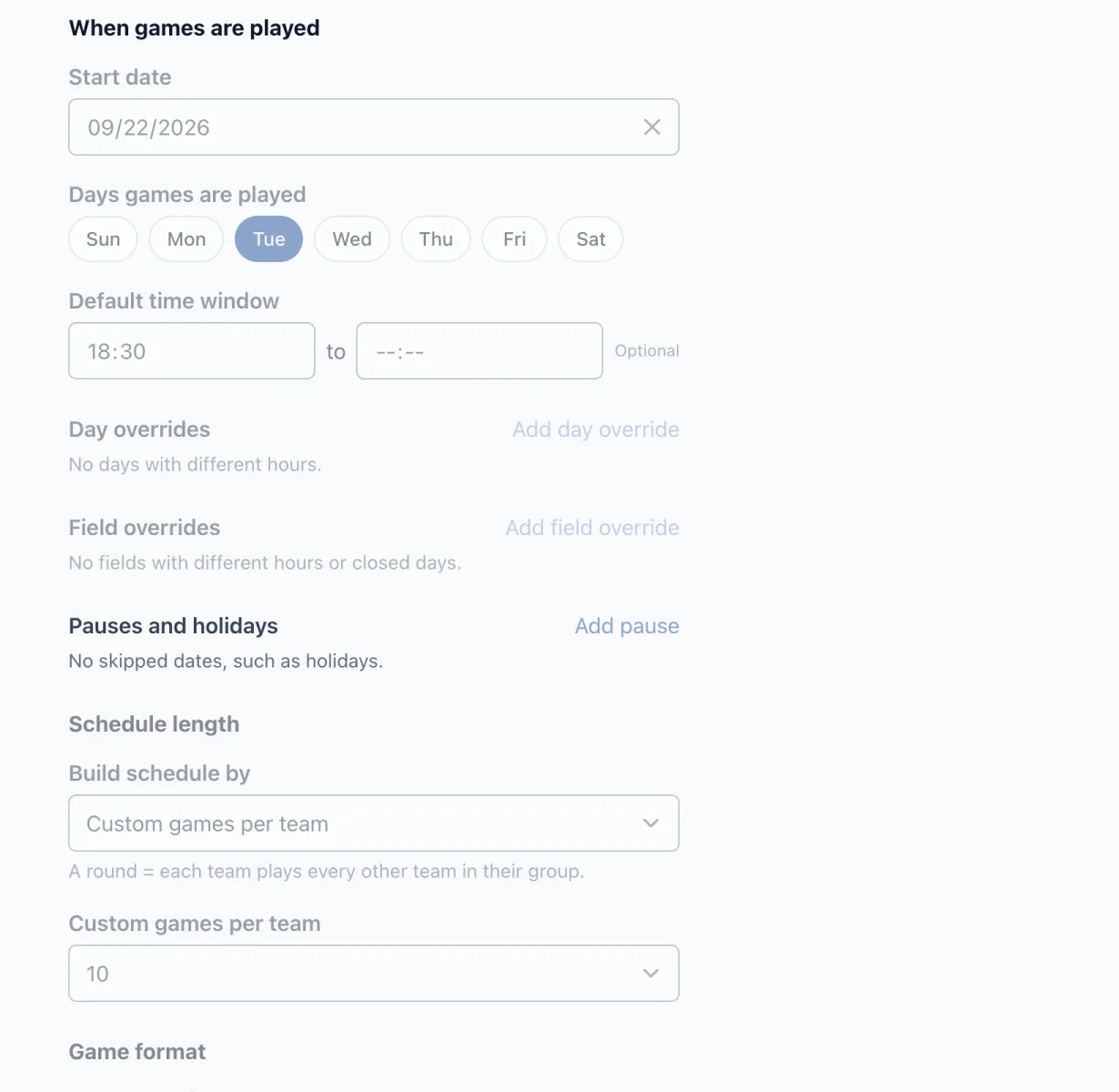Toggle the Fri day pill
The width and height of the screenshot is (1119, 1092).
[514, 239]
